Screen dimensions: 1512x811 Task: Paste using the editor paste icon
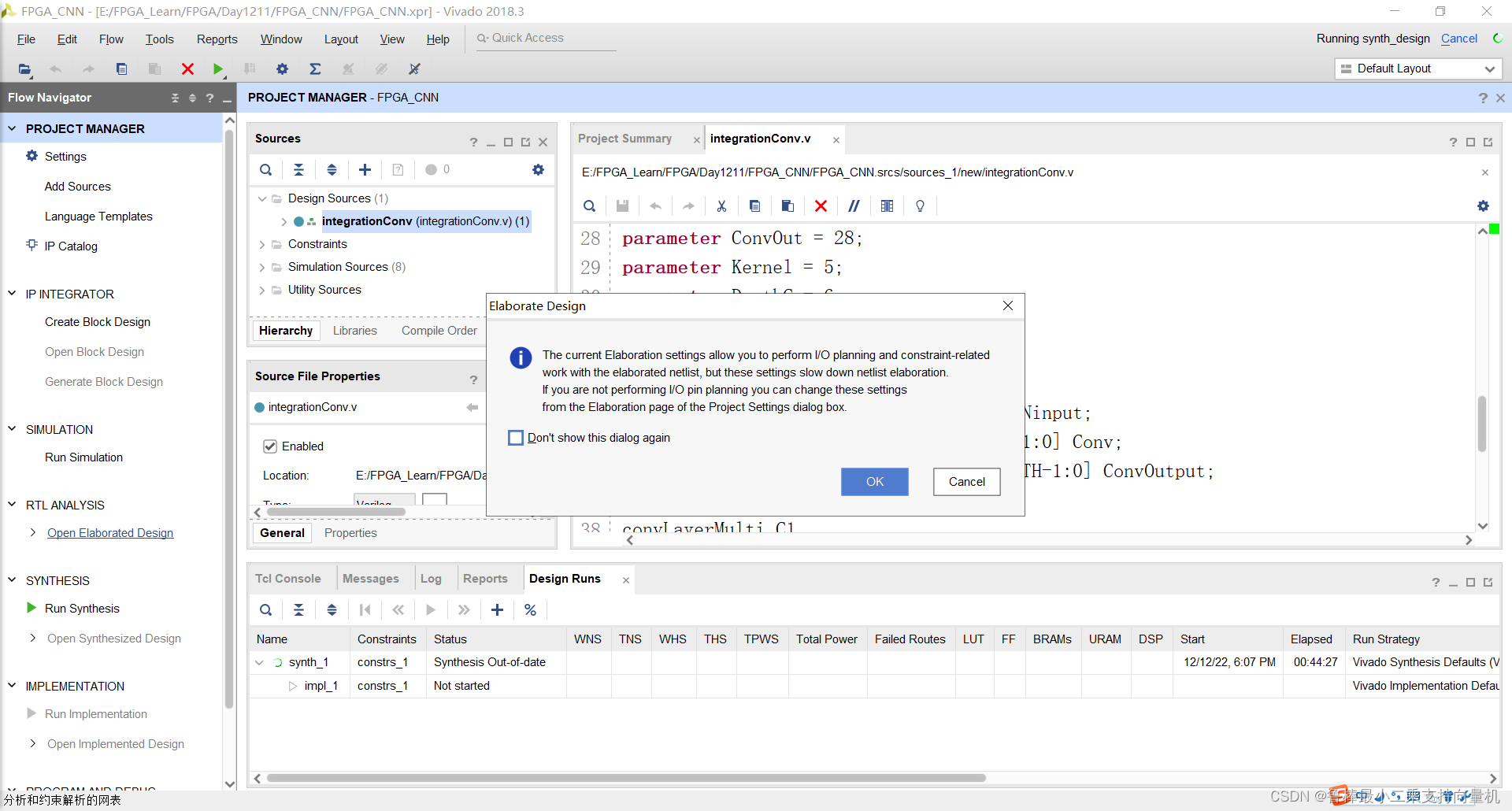click(x=787, y=206)
